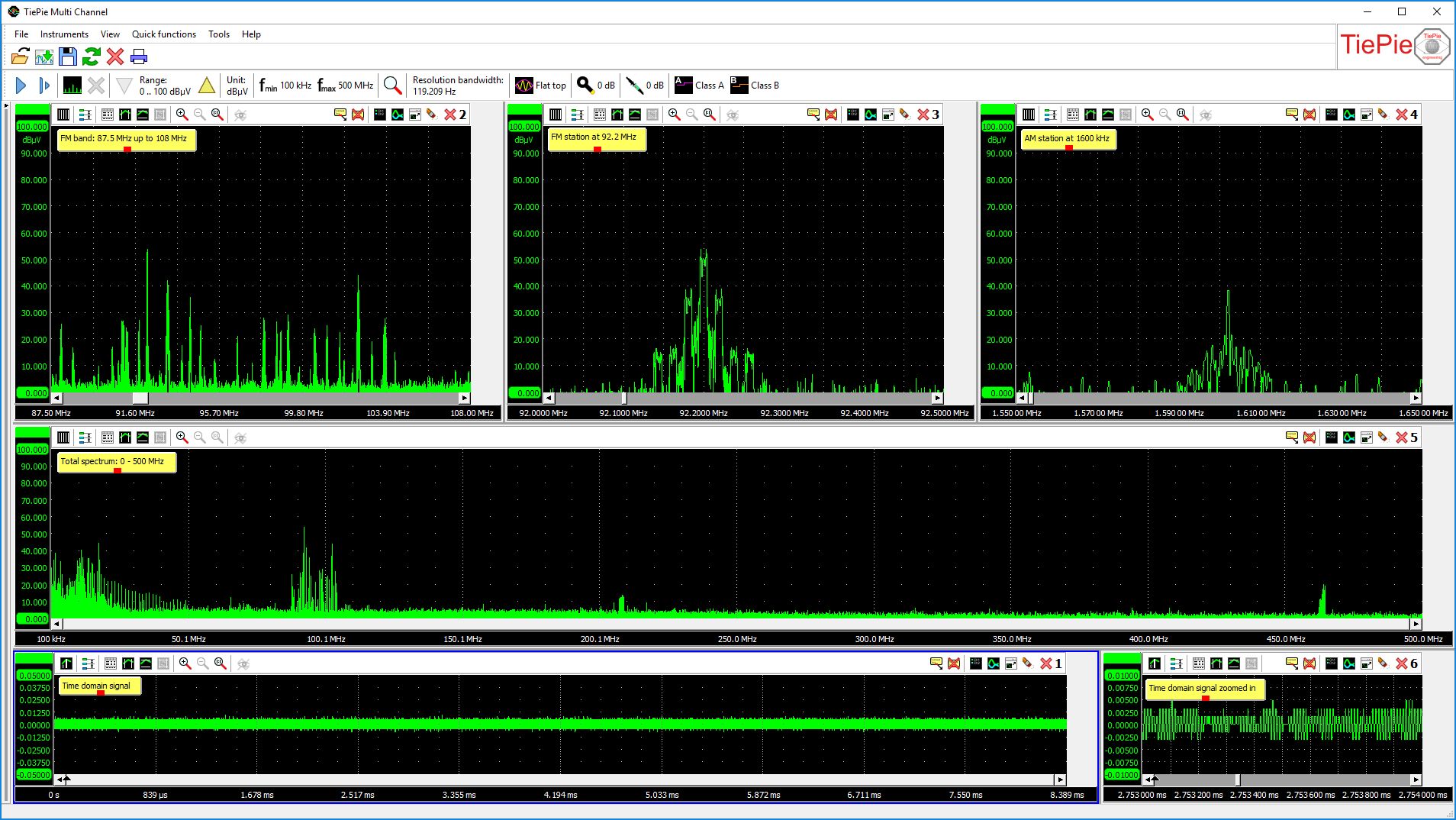Click the fmin 100 kHz setting
Viewport: 1456px width, 820px height.
point(285,86)
